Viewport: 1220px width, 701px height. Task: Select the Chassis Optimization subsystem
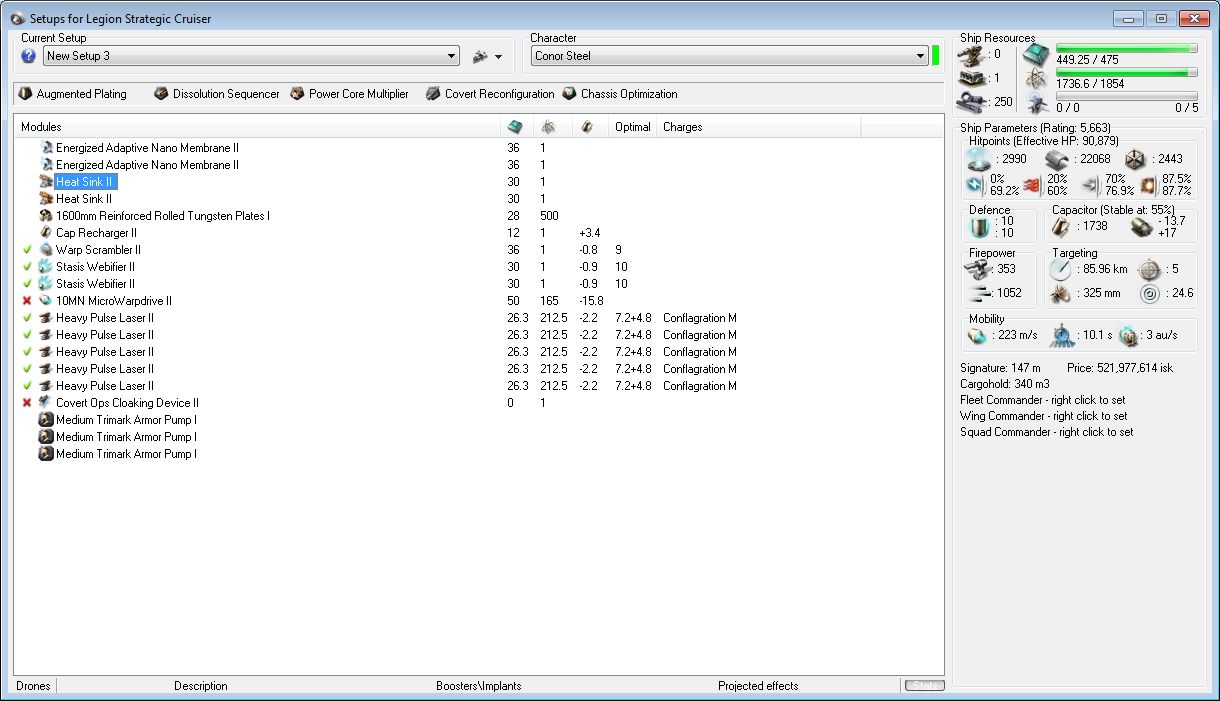coord(620,94)
